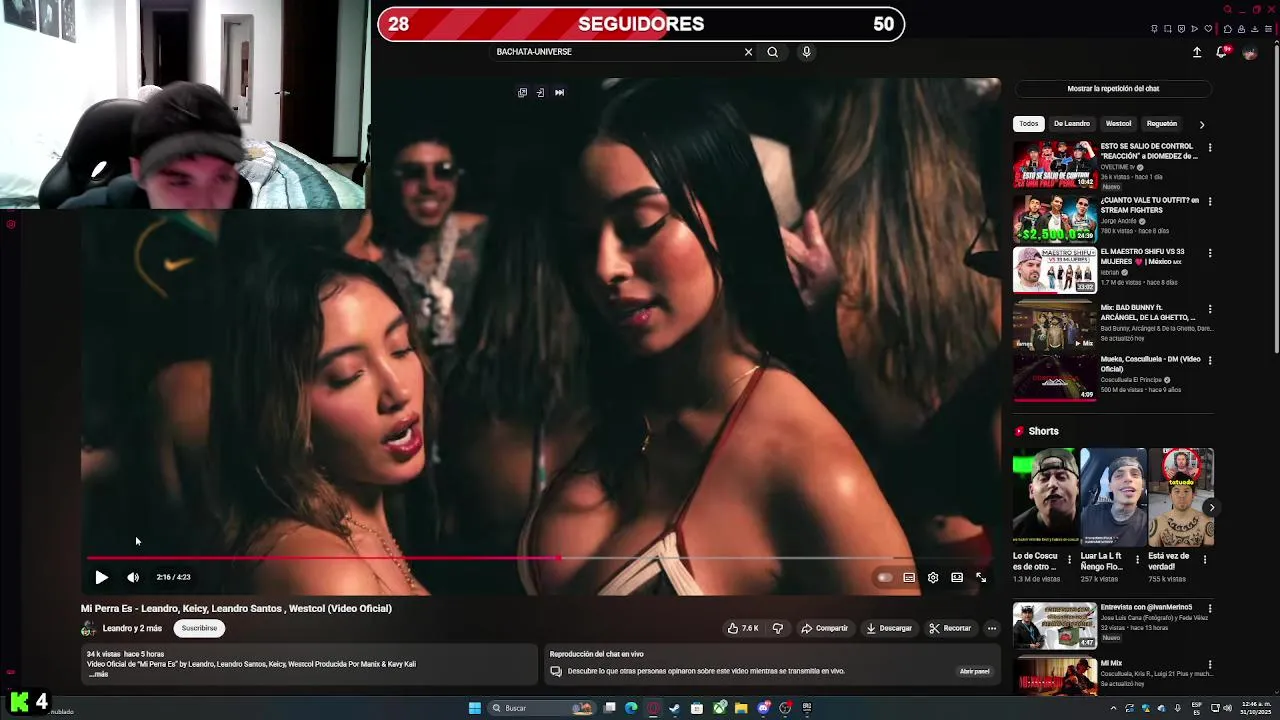Click the Recortar clip button
Image resolution: width=1280 pixels, height=720 pixels.
coord(949,628)
